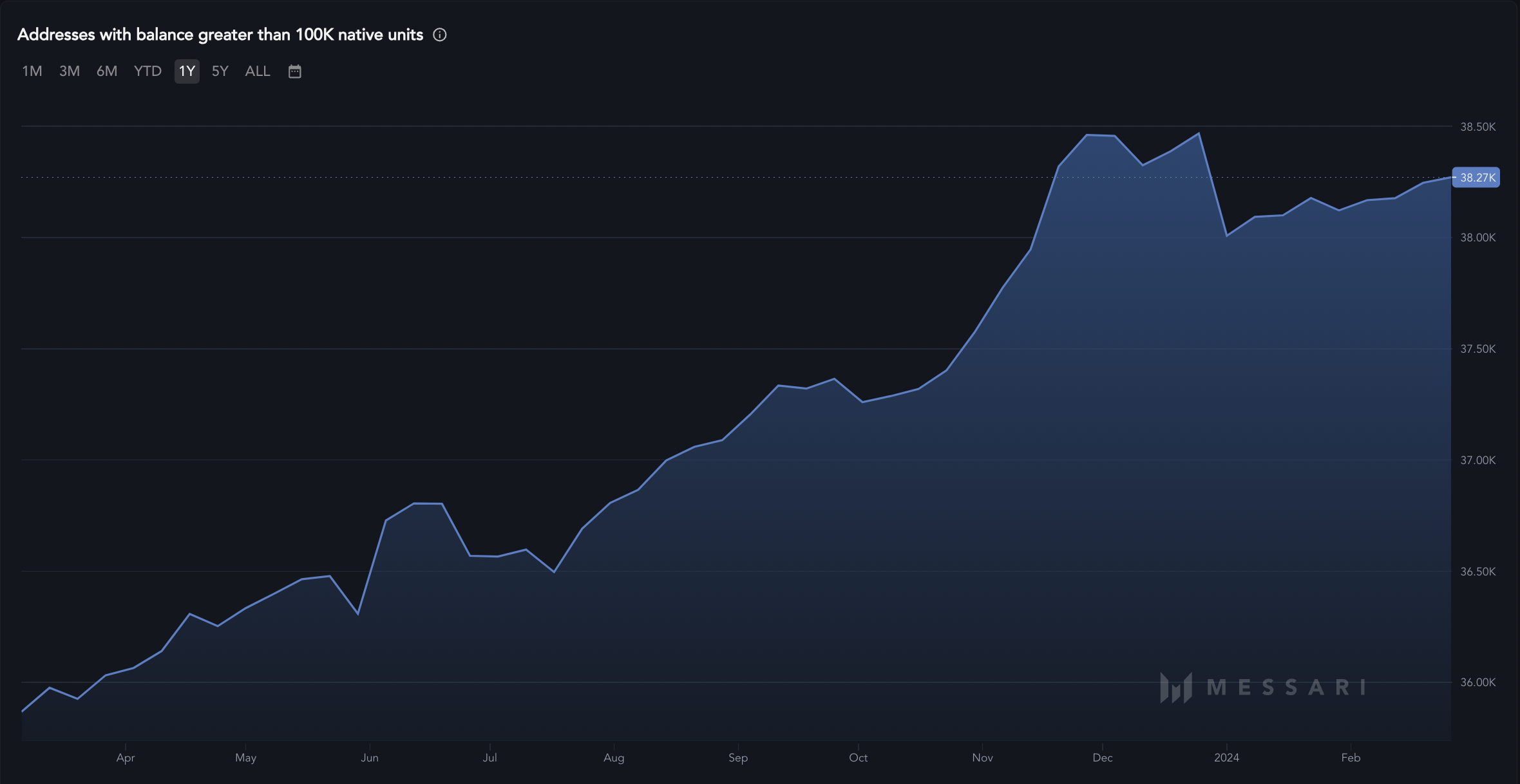Select the YTD time range

pos(147,71)
